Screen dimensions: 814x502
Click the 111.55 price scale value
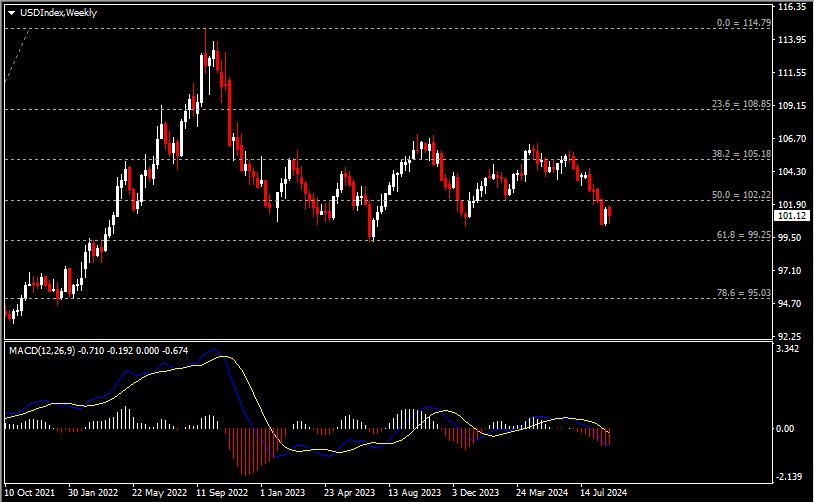792,73
